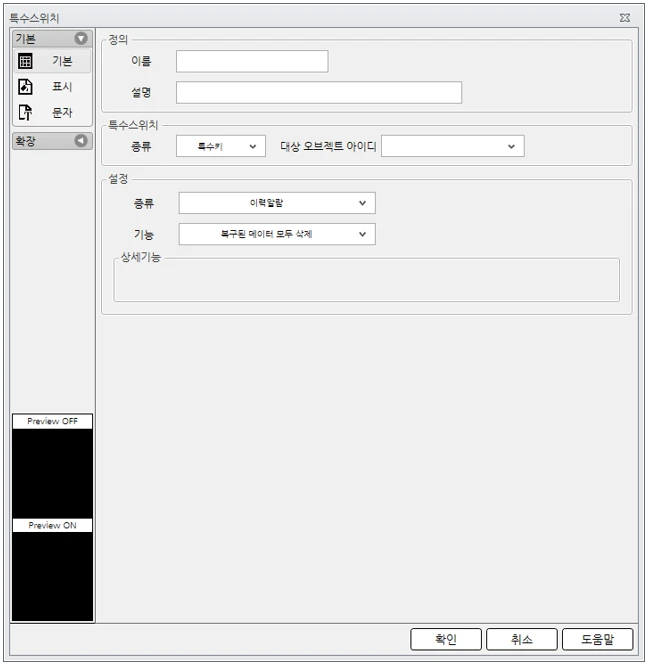Open the 표시 display page icon
Screen dimensions: 650x667
point(26,87)
